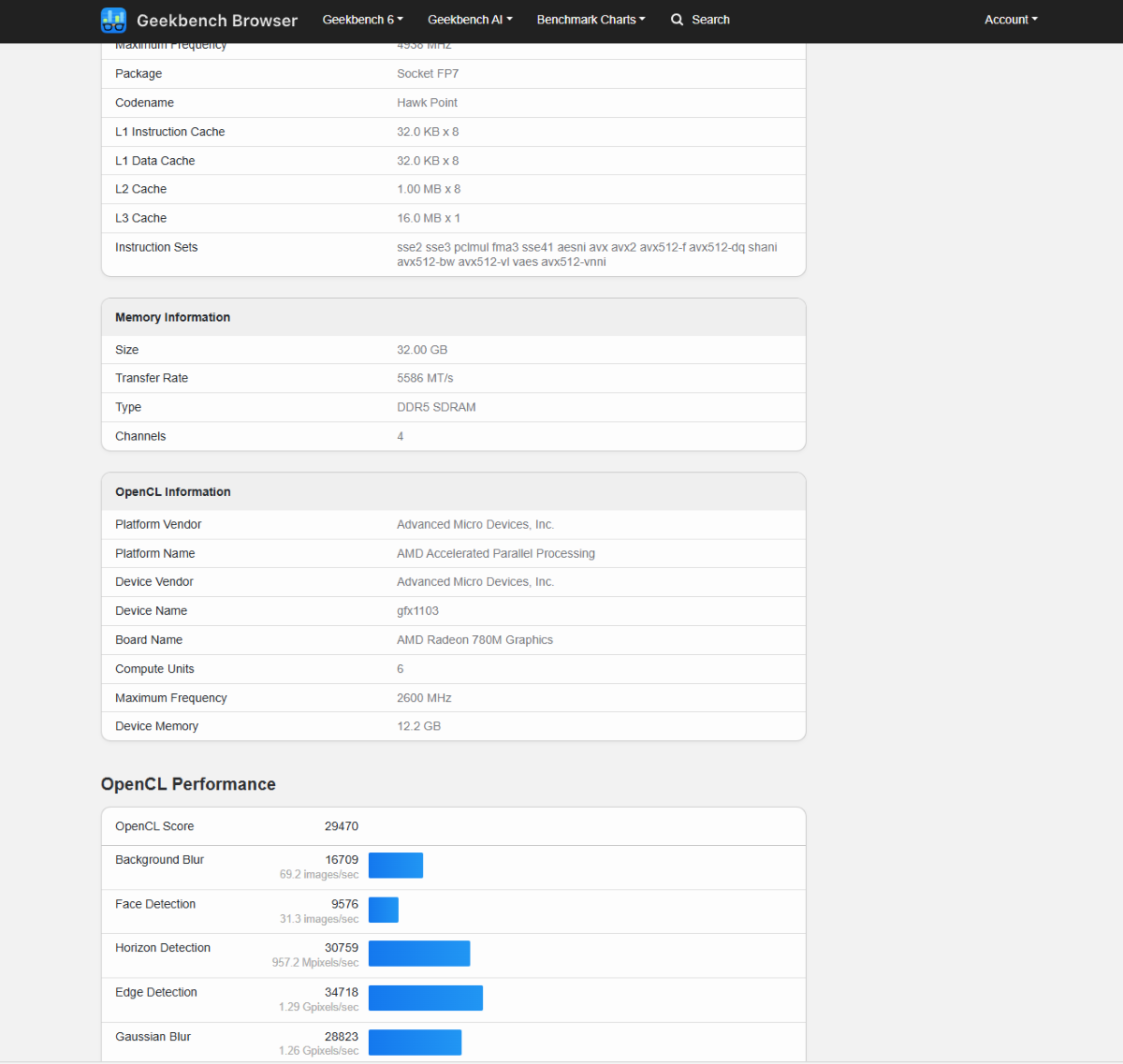1123x1064 pixels.
Task: Select the Background Blur score '16709'
Action: pyautogui.click(x=342, y=860)
